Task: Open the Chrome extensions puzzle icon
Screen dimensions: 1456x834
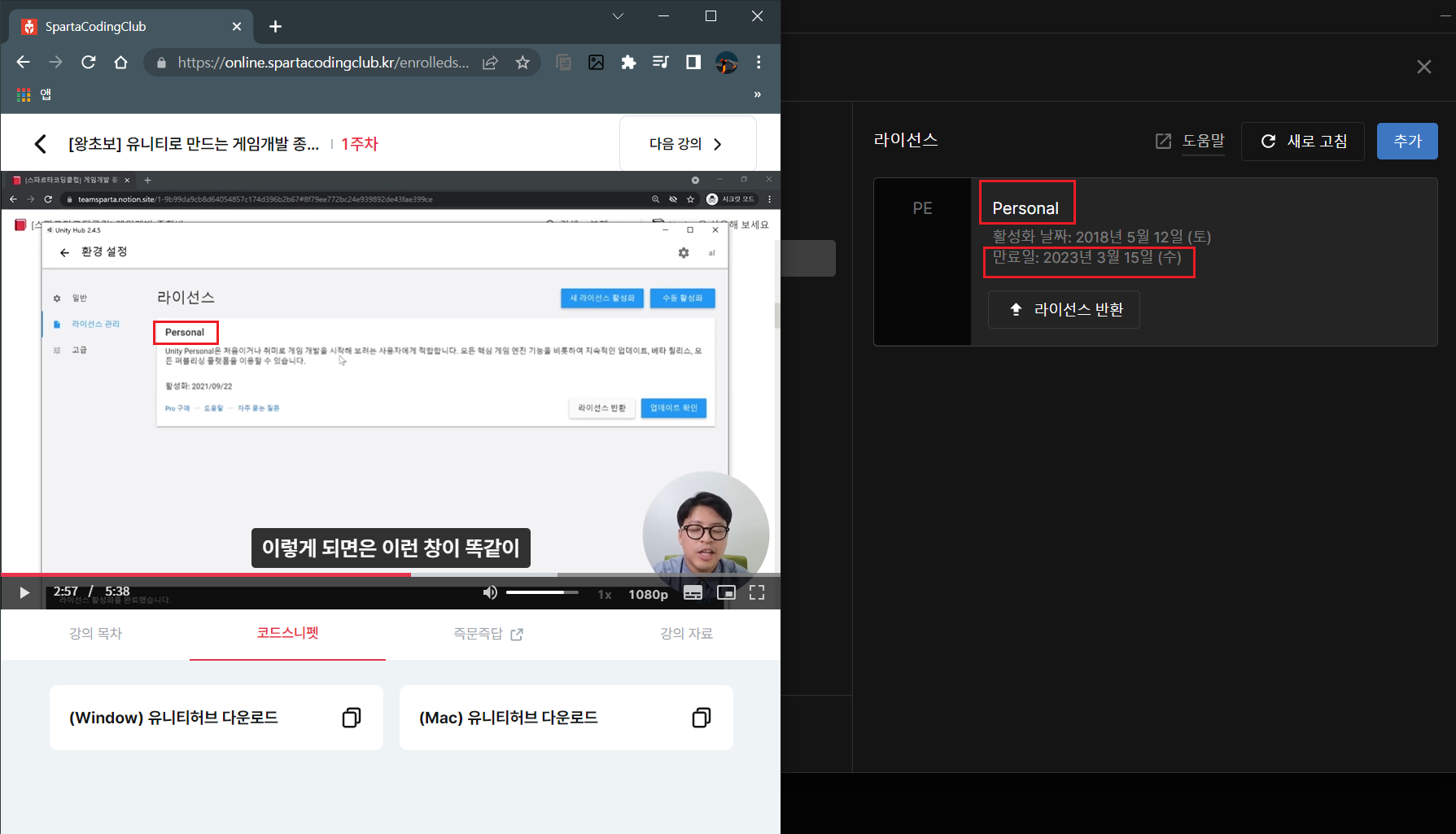Action: [x=628, y=63]
